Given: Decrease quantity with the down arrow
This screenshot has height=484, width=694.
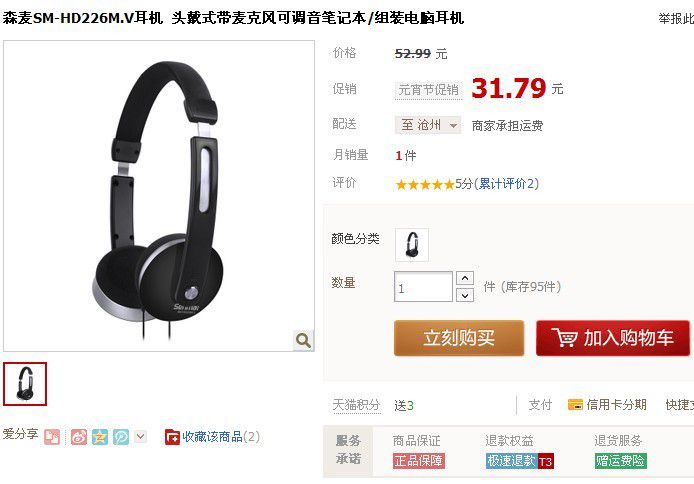Looking at the screenshot, I should coord(465,295).
